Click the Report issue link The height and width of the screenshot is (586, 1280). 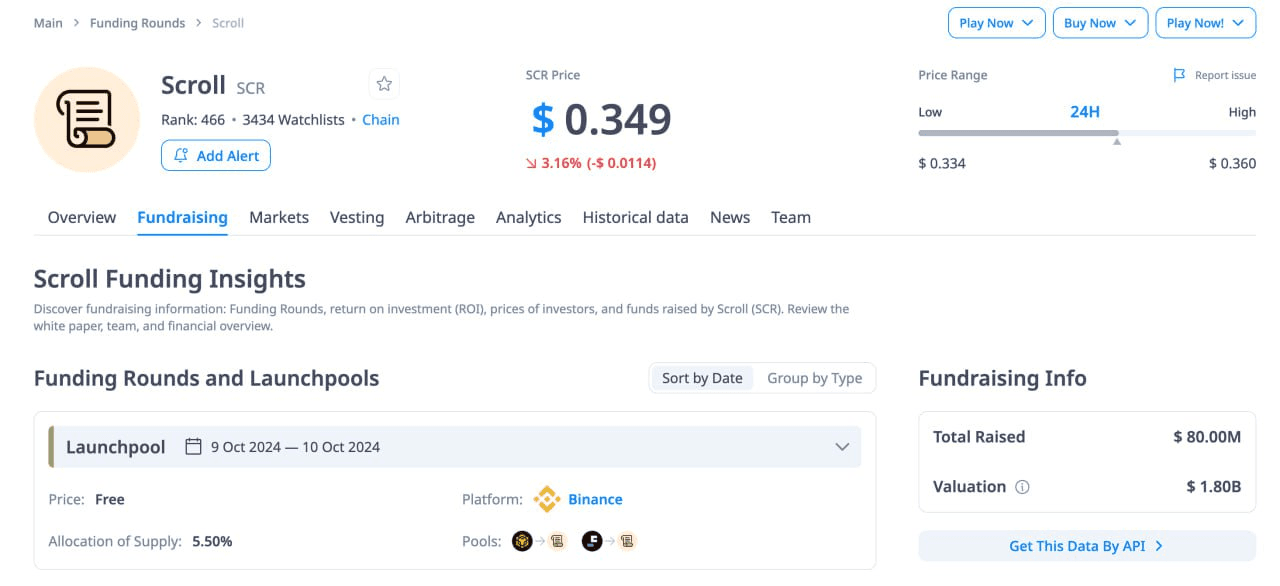[1226, 75]
